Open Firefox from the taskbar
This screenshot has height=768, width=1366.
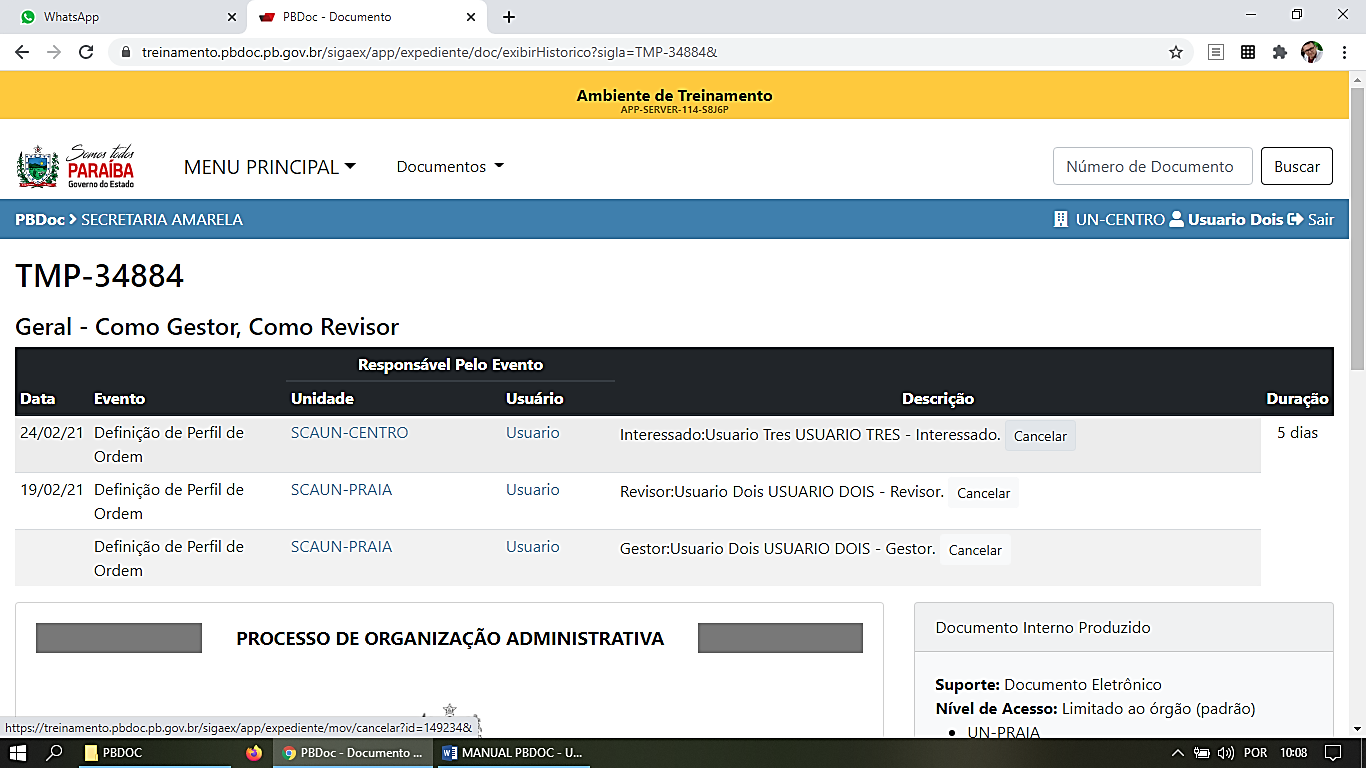(254, 753)
